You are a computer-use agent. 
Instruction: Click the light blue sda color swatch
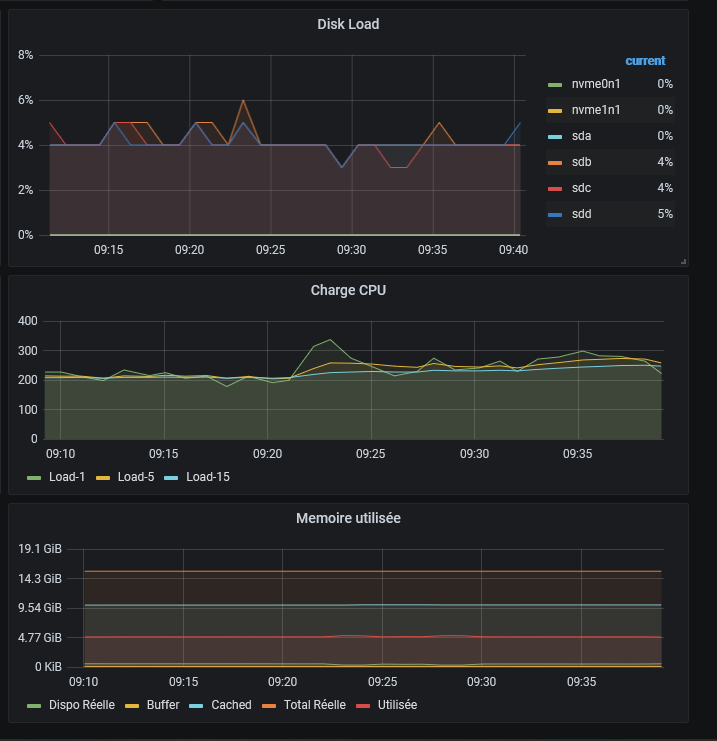555,137
